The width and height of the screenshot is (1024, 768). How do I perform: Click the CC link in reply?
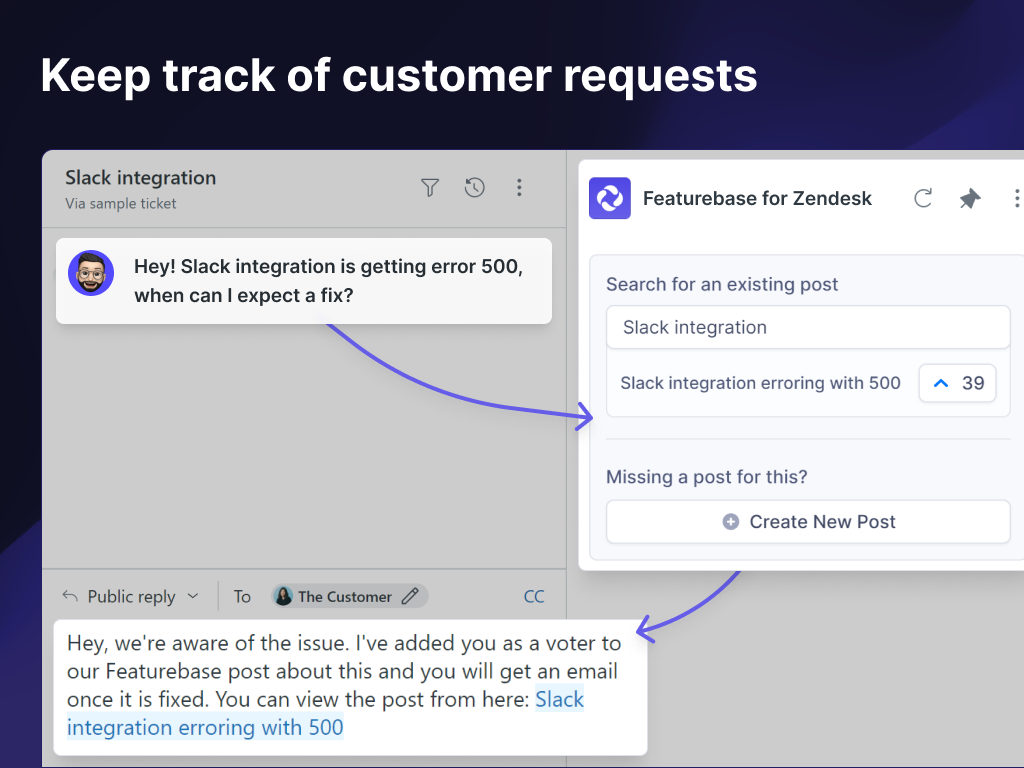click(x=534, y=596)
